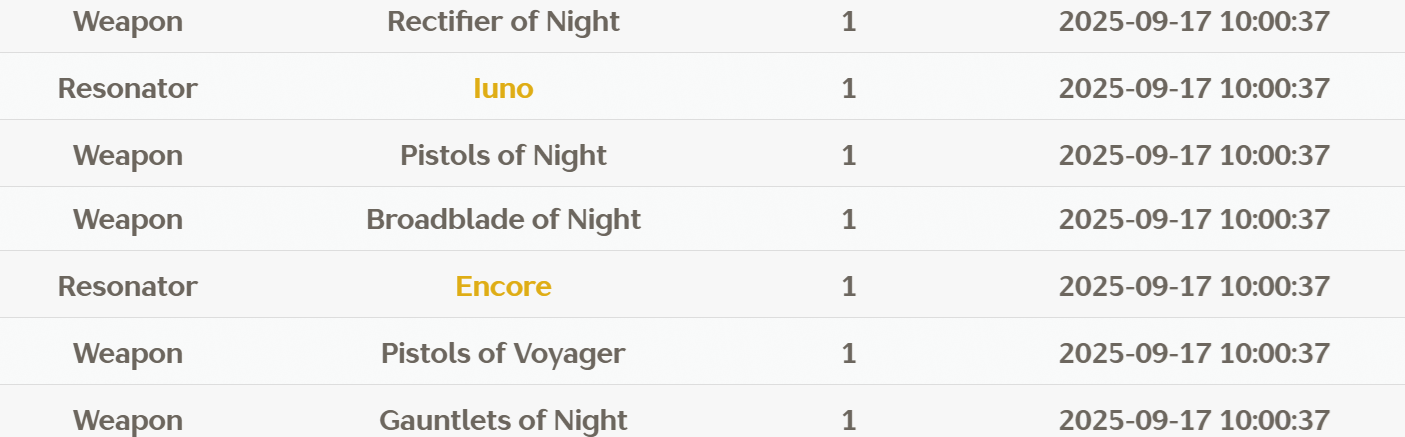
Task: Click Weapon type beside Rectifier of Night
Action: click(x=128, y=21)
